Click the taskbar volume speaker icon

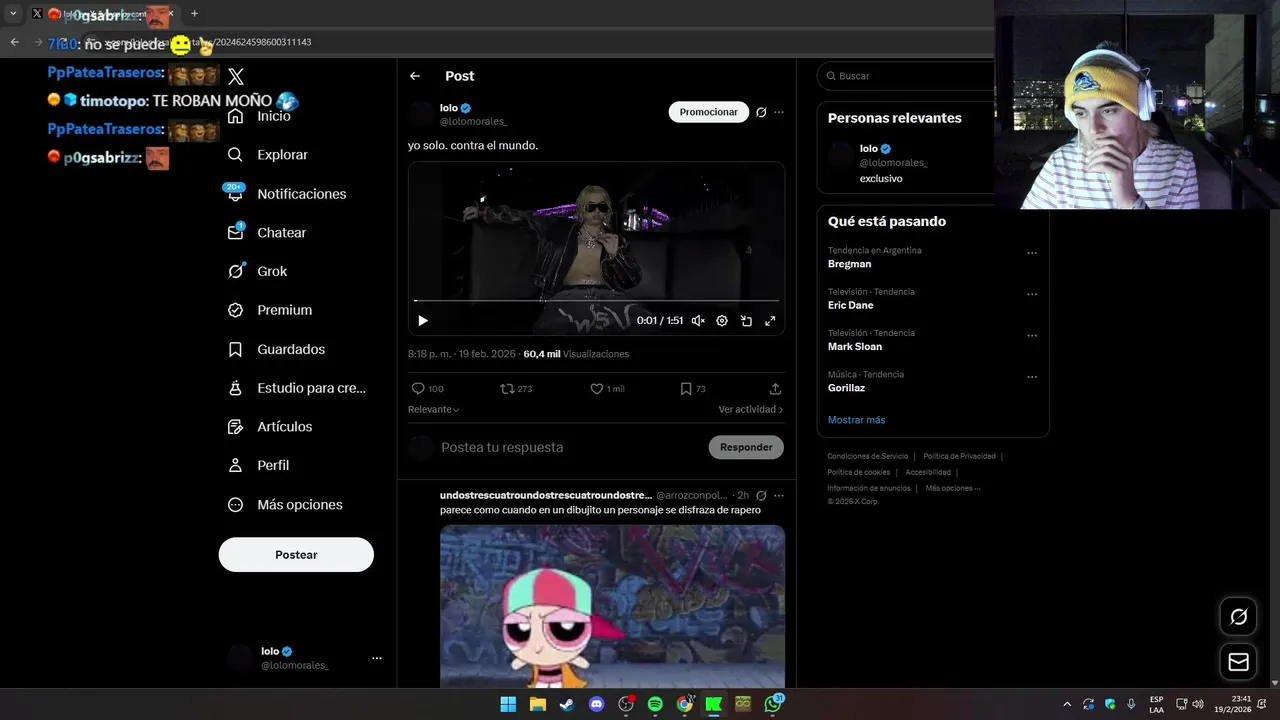pyautogui.click(x=1197, y=704)
